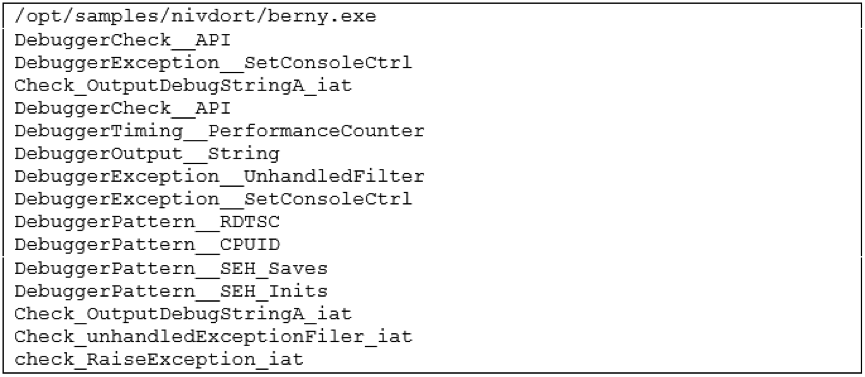Click the berny.exe filename in the path
The image size is (865, 377).
pos(322,17)
